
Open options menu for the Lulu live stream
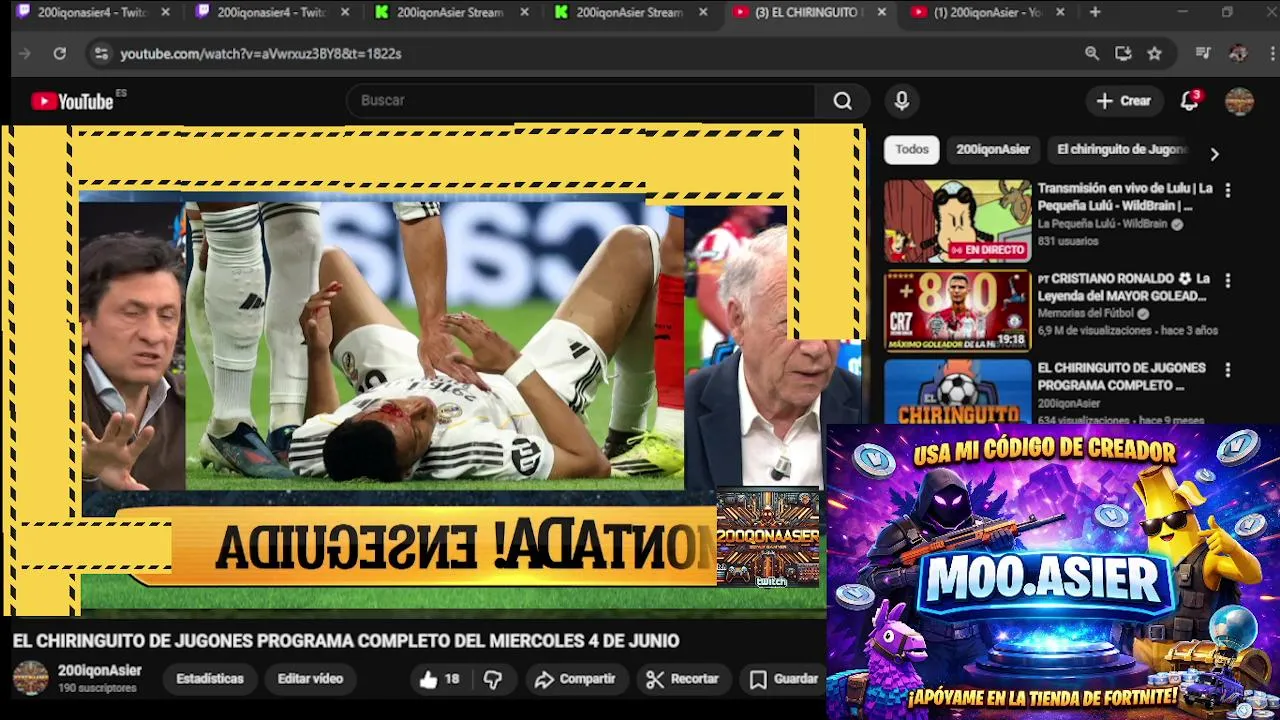tap(1228, 190)
